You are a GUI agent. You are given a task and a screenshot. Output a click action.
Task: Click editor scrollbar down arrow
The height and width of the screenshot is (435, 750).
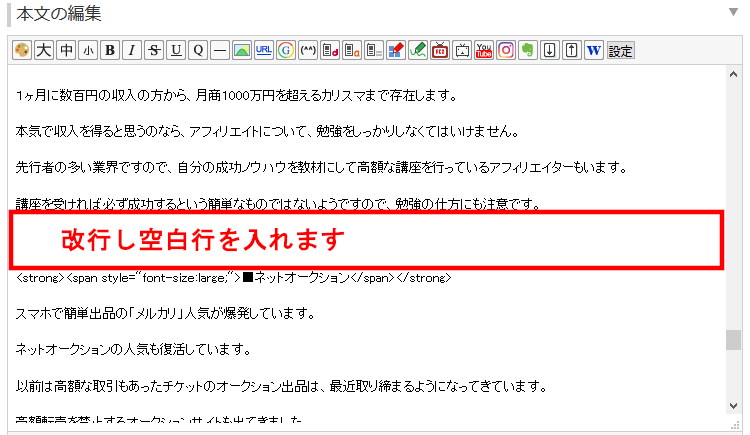(x=733, y=406)
